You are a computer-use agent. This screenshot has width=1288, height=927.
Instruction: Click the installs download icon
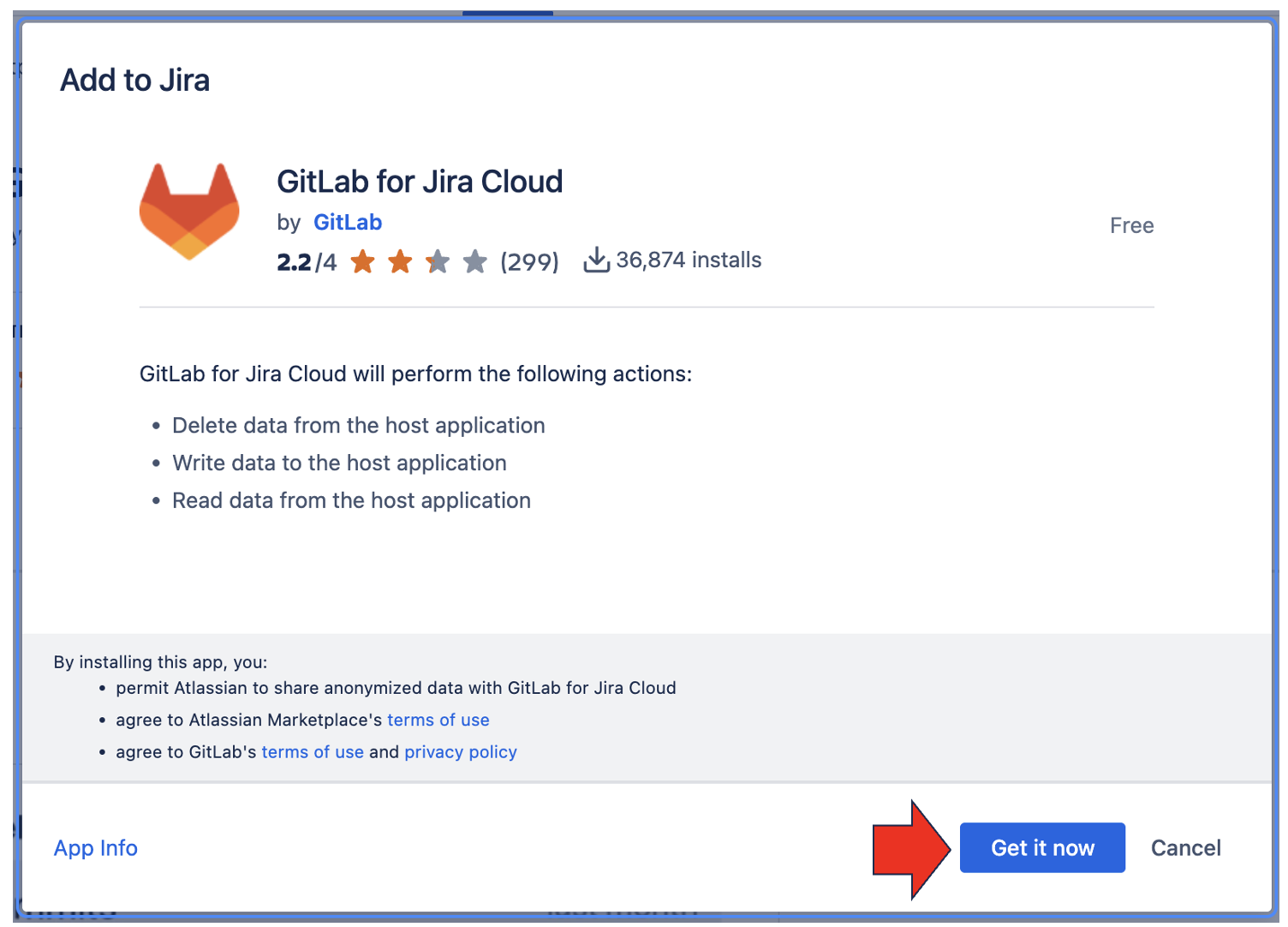[x=596, y=260]
